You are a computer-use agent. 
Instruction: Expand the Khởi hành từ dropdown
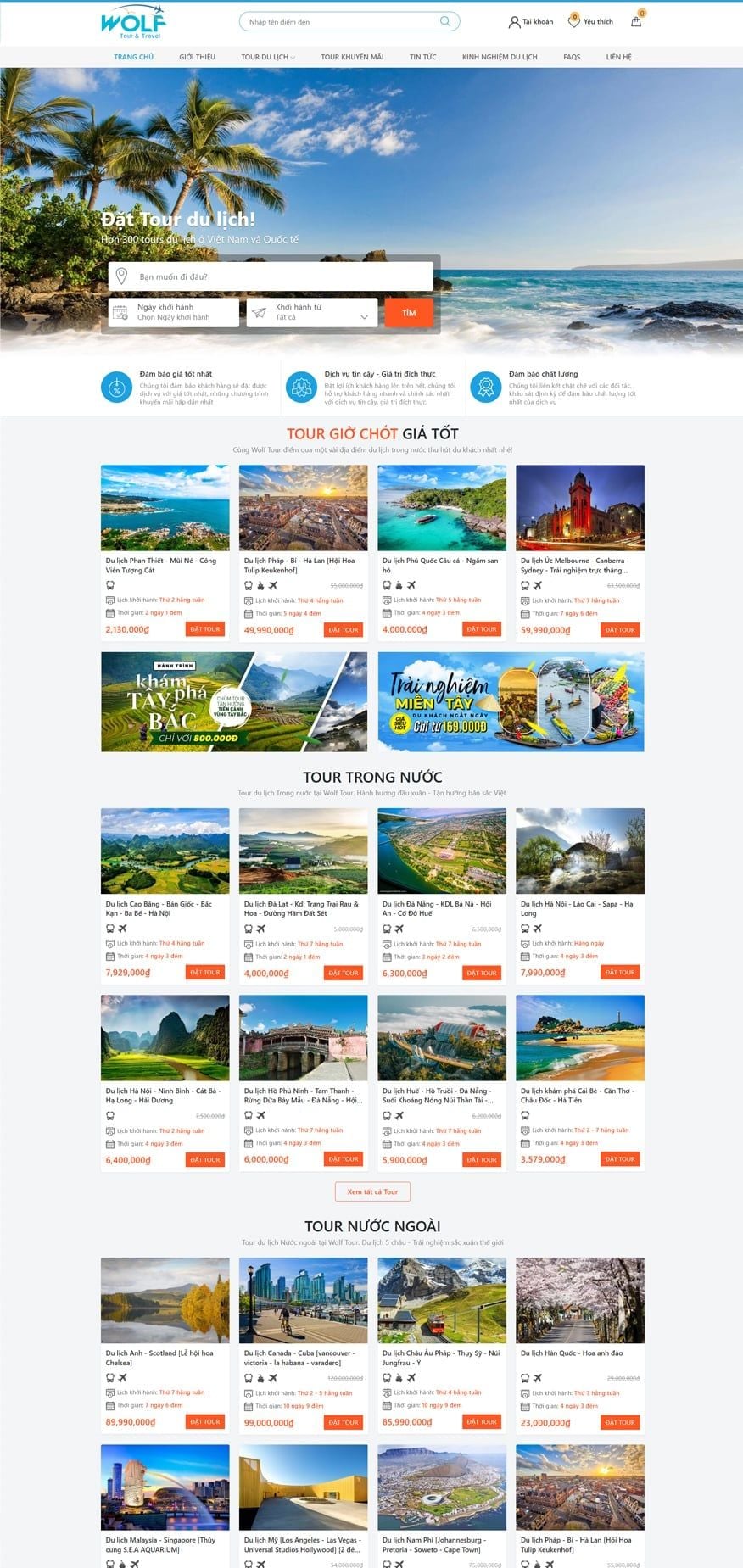(x=312, y=312)
